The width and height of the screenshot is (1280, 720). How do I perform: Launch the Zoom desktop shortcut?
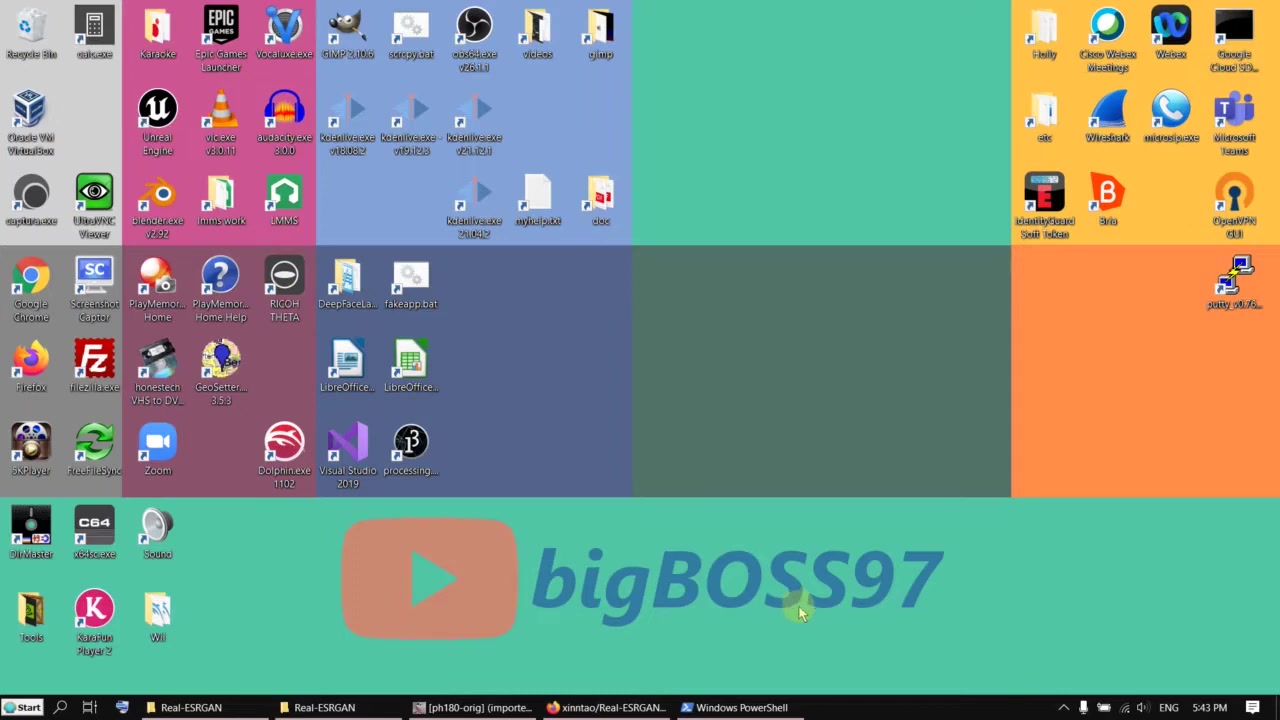157,450
